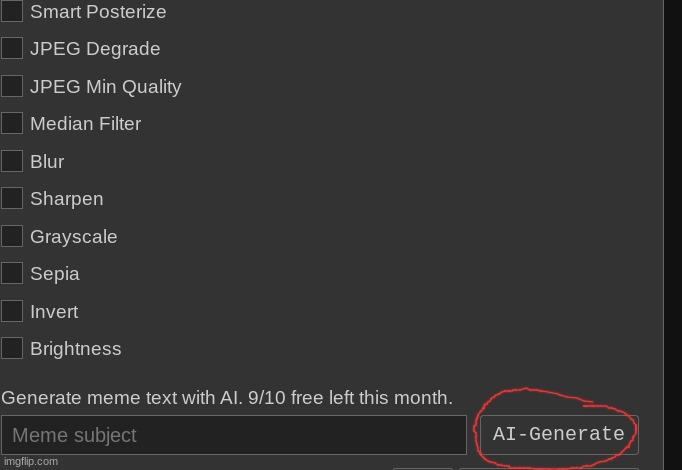Click the dark vertical scrollbar strip

pos(673,235)
